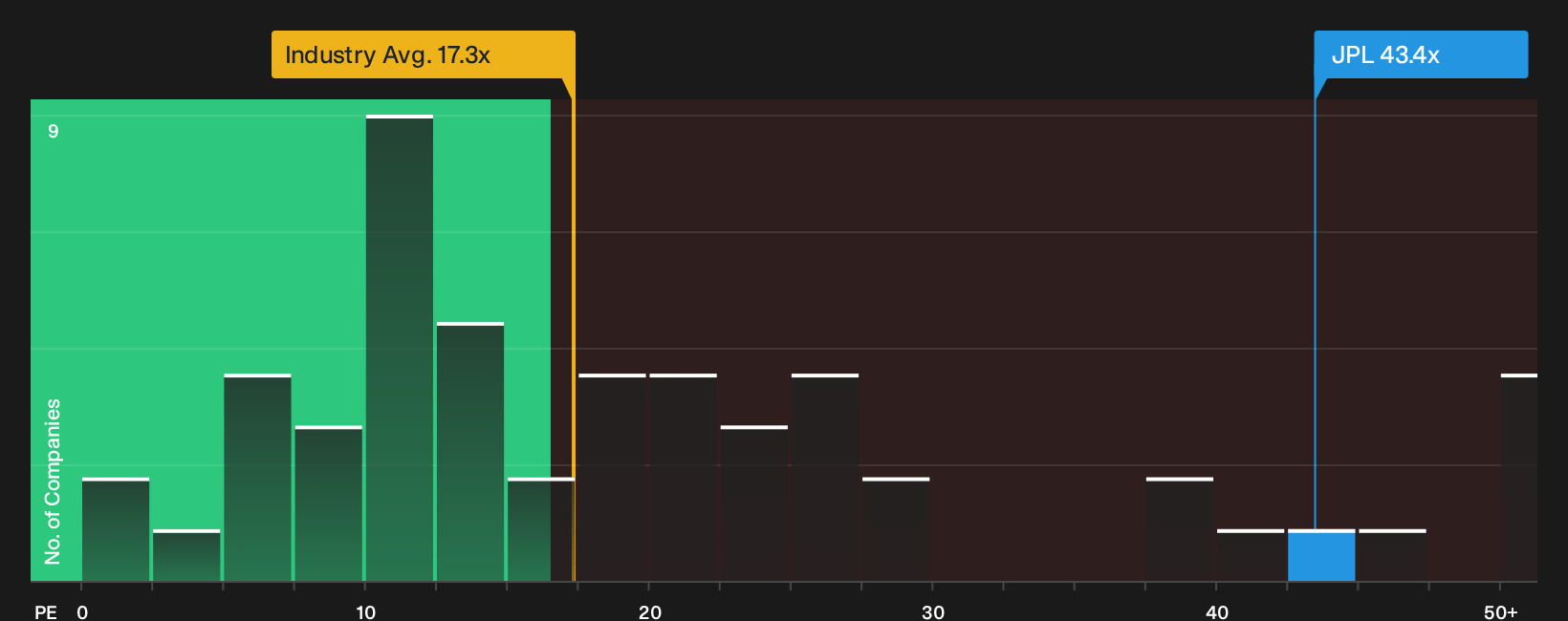Click the x-axis tick label 0
Screen dimensions: 1568x621
pos(82,612)
